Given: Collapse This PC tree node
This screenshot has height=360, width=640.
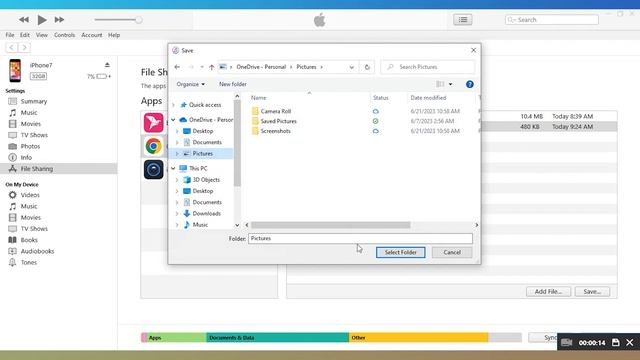Looking at the screenshot, I should point(173,169).
